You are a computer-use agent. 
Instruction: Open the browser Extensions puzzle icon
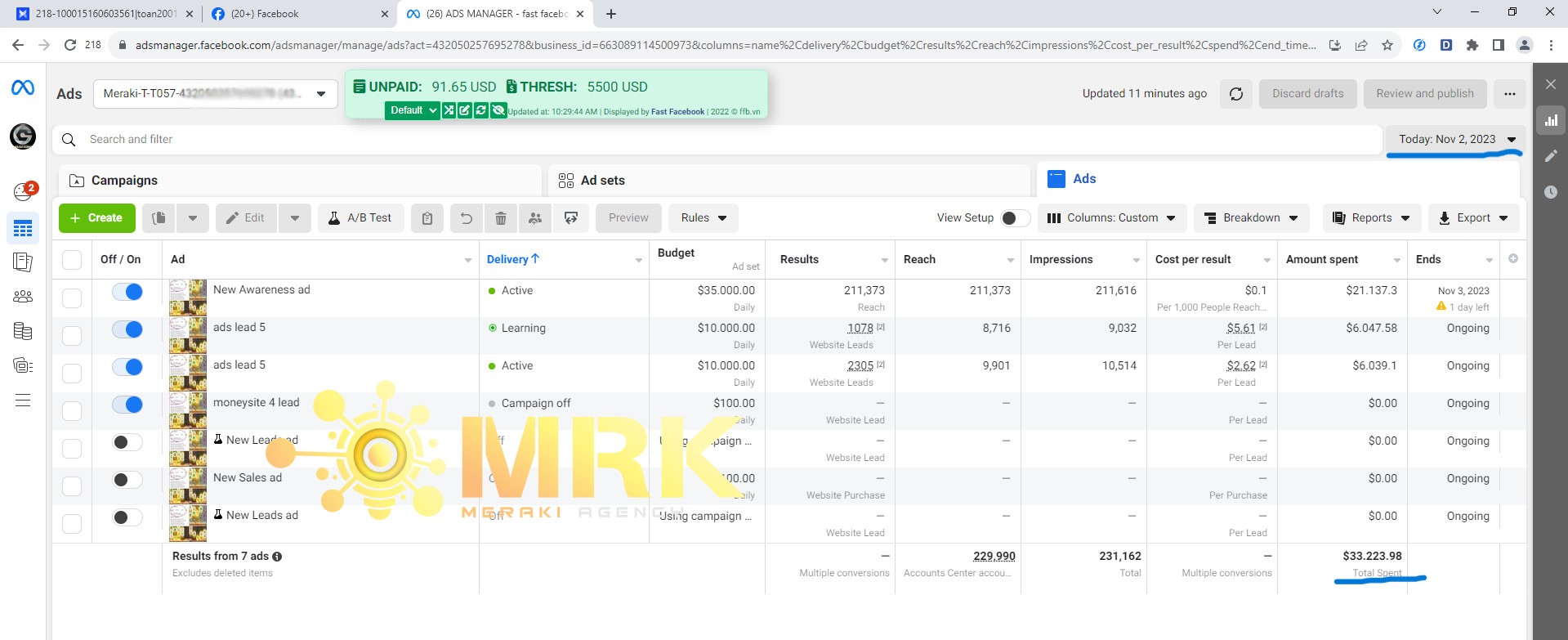tap(1472, 46)
